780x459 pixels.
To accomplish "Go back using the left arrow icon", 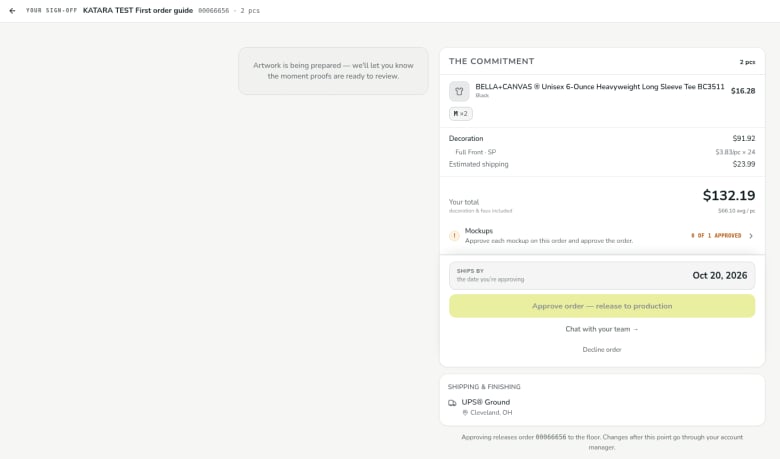I will click(x=12, y=10).
